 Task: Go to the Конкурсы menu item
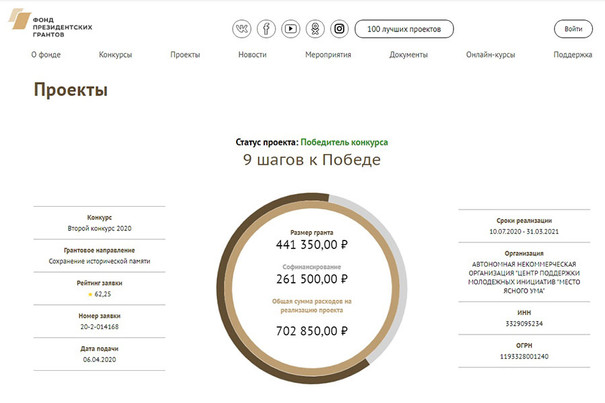click(x=115, y=55)
